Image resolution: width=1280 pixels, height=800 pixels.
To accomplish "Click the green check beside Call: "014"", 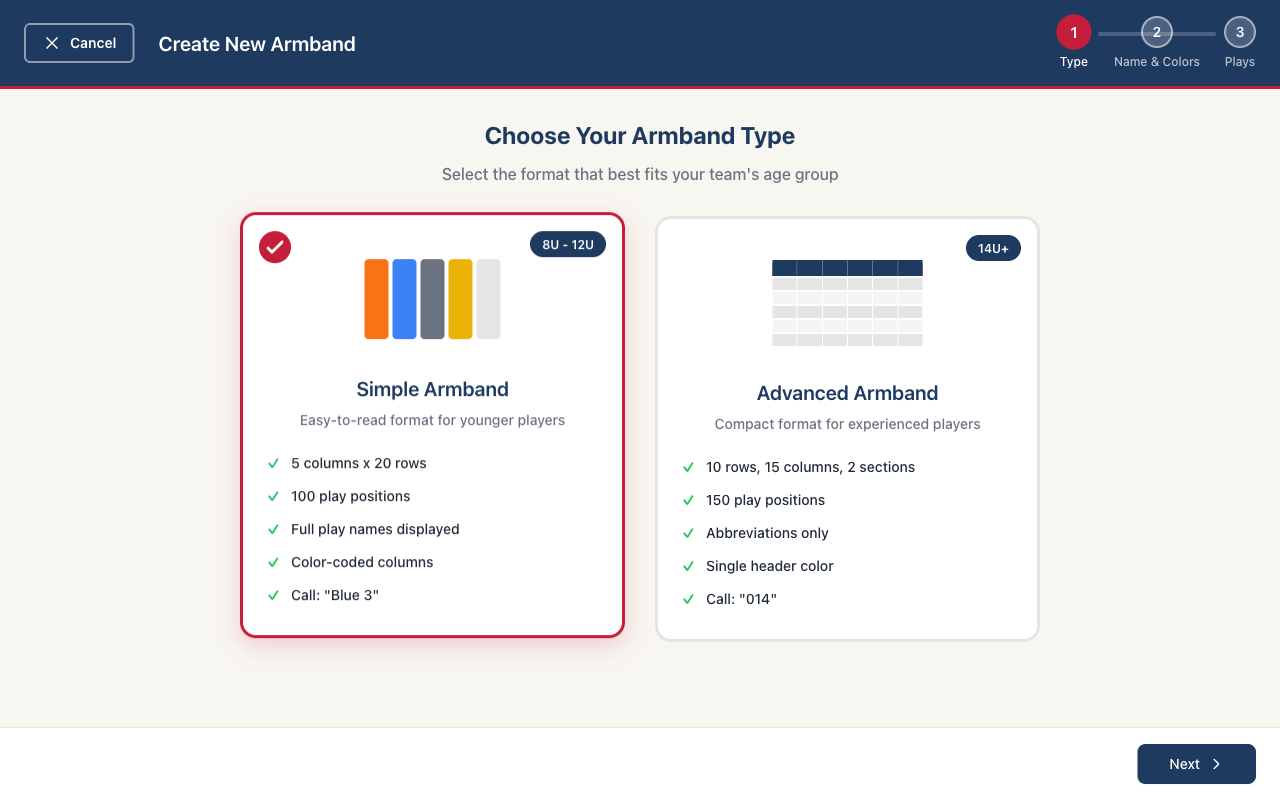I will (688, 599).
